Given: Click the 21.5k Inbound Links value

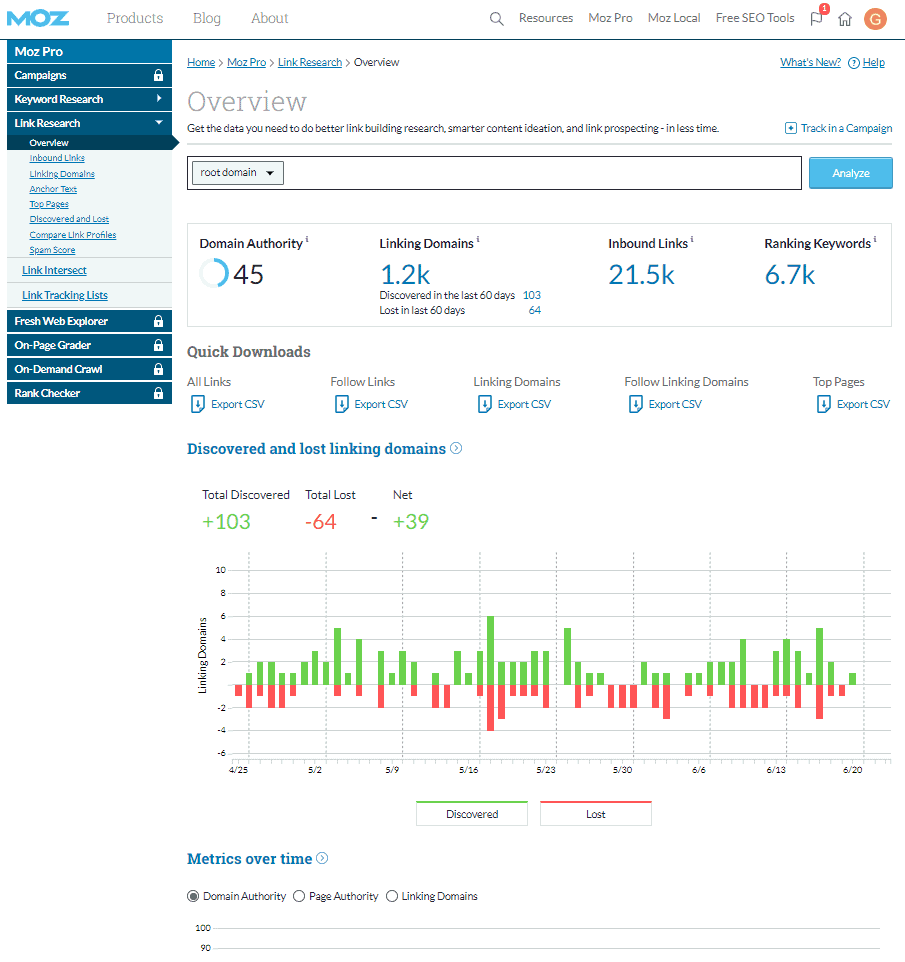Looking at the screenshot, I should pos(641,275).
